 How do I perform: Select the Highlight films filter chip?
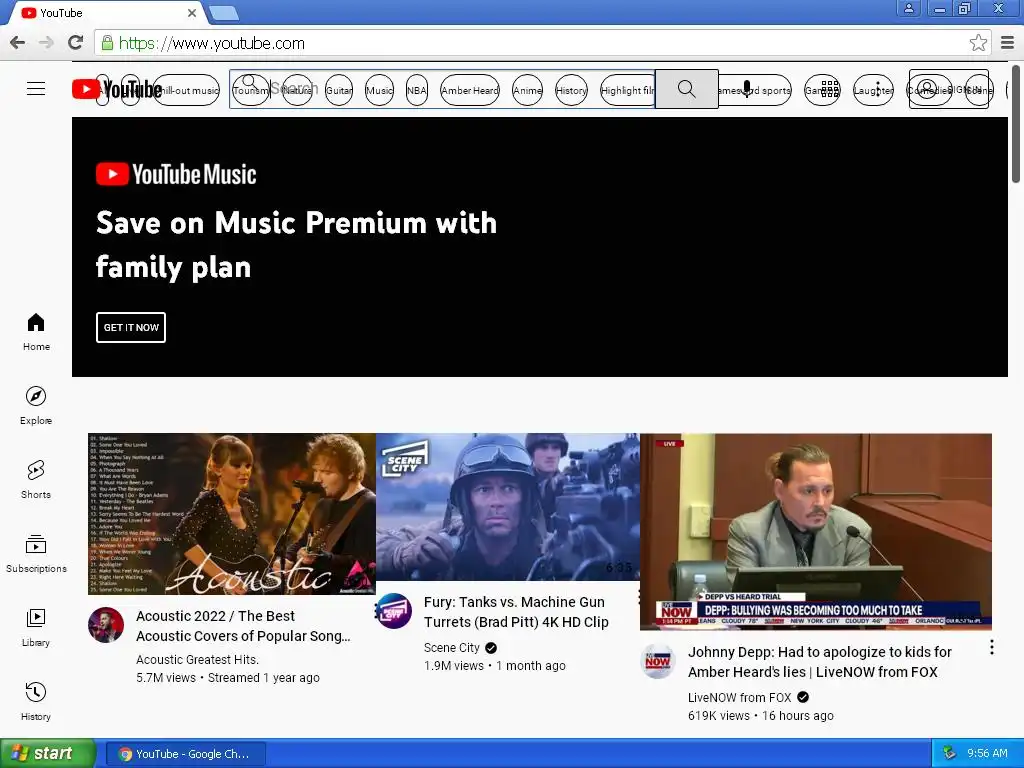[x=628, y=90]
